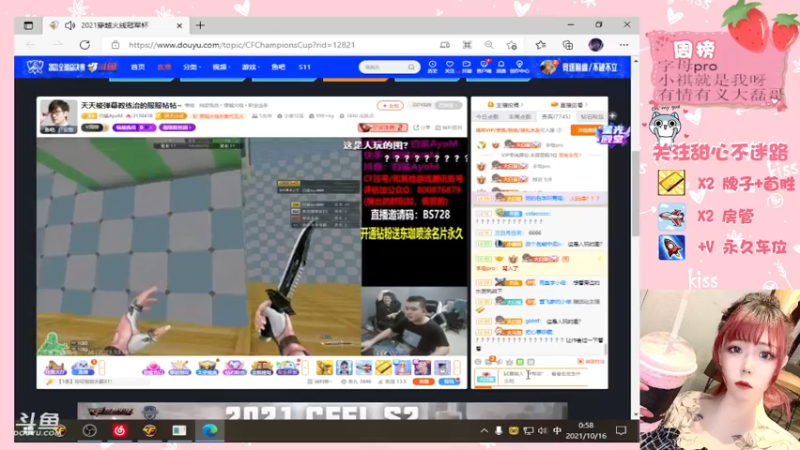Click the round plus button beside chat tabs

(x=613, y=116)
